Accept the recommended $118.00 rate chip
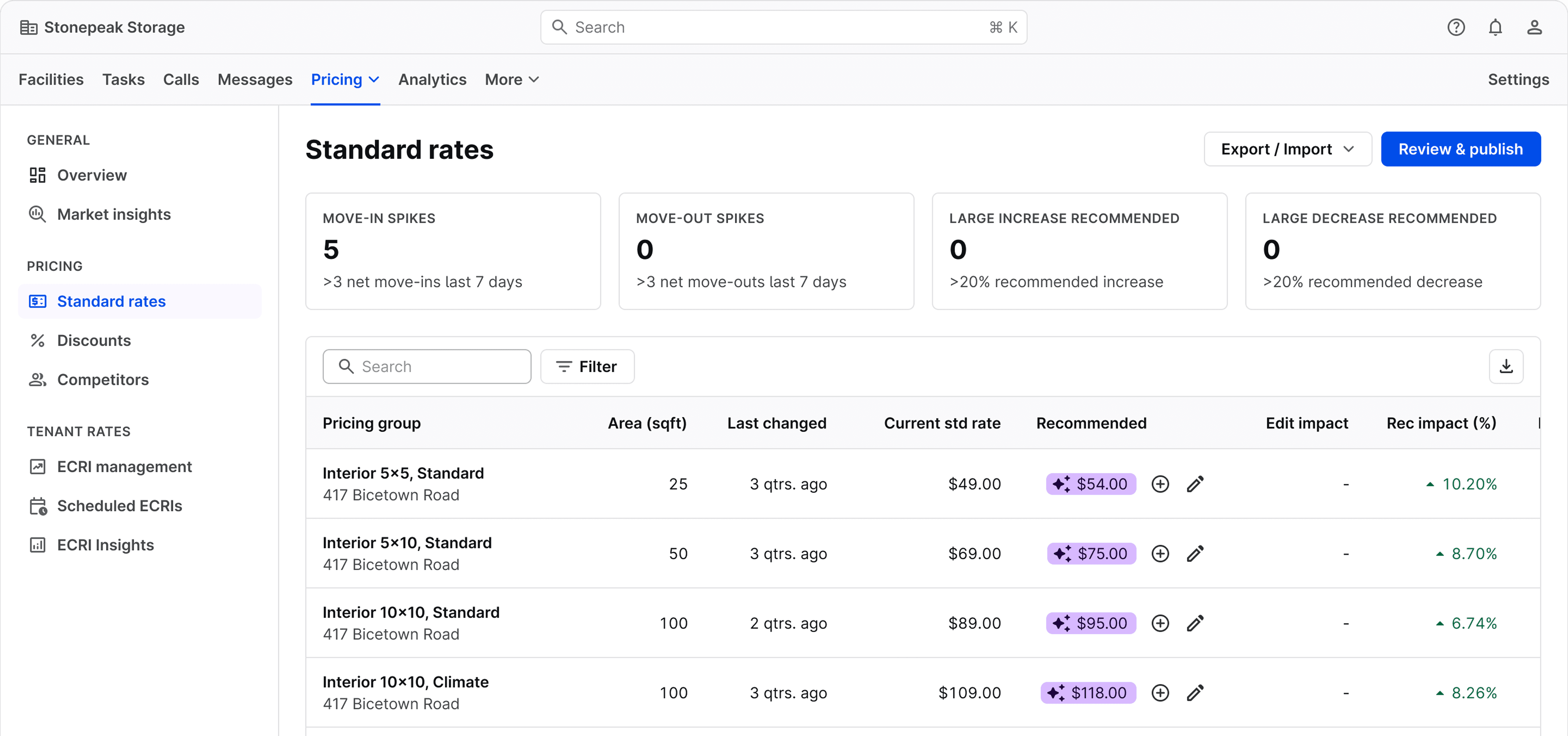 pyautogui.click(x=1088, y=693)
